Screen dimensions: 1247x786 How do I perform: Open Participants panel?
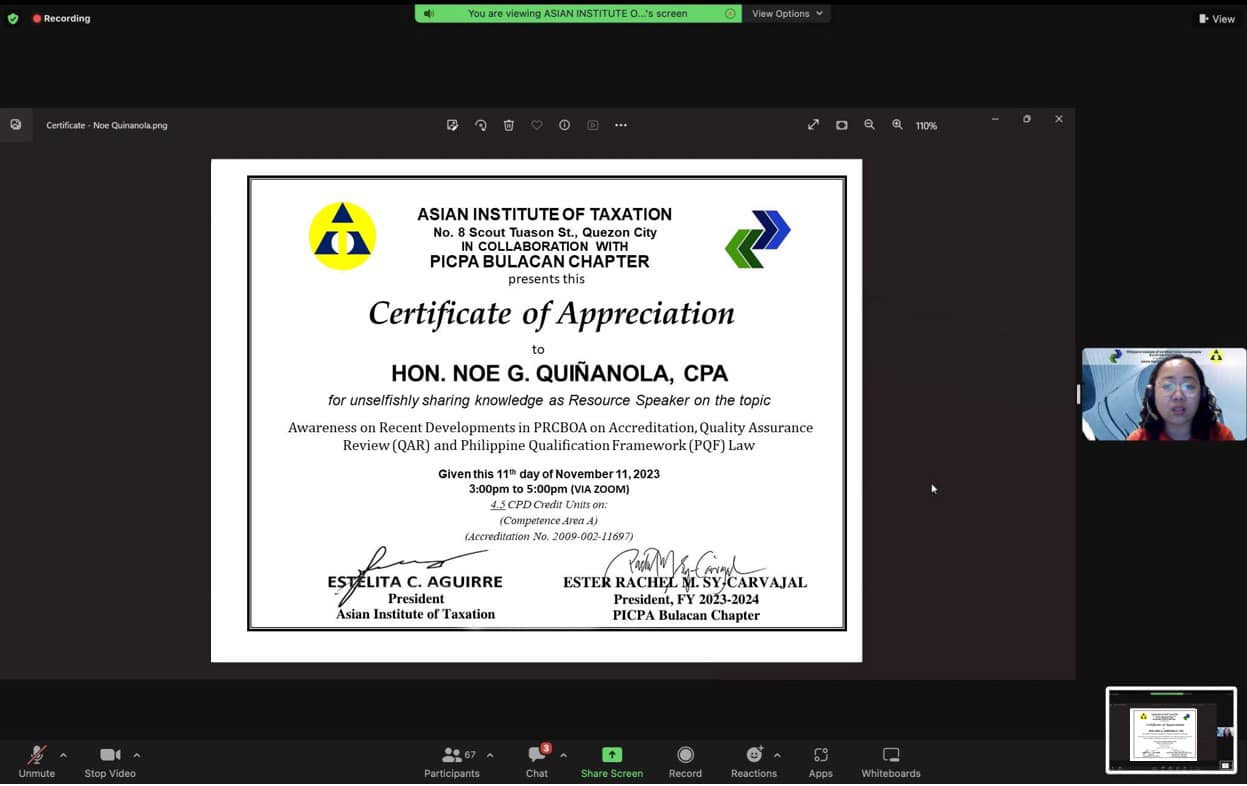click(x=452, y=761)
